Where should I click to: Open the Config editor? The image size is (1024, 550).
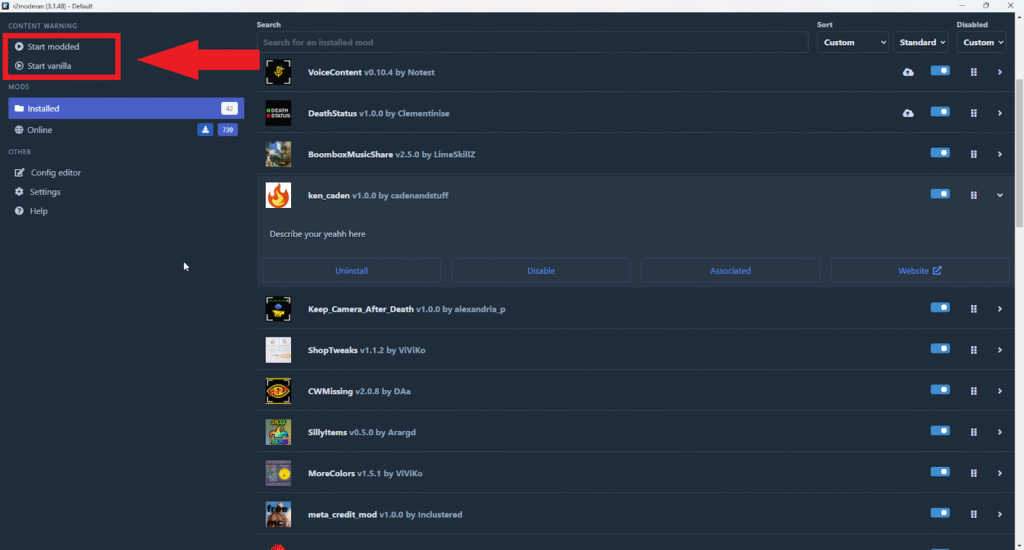click(x=48, y=172)
